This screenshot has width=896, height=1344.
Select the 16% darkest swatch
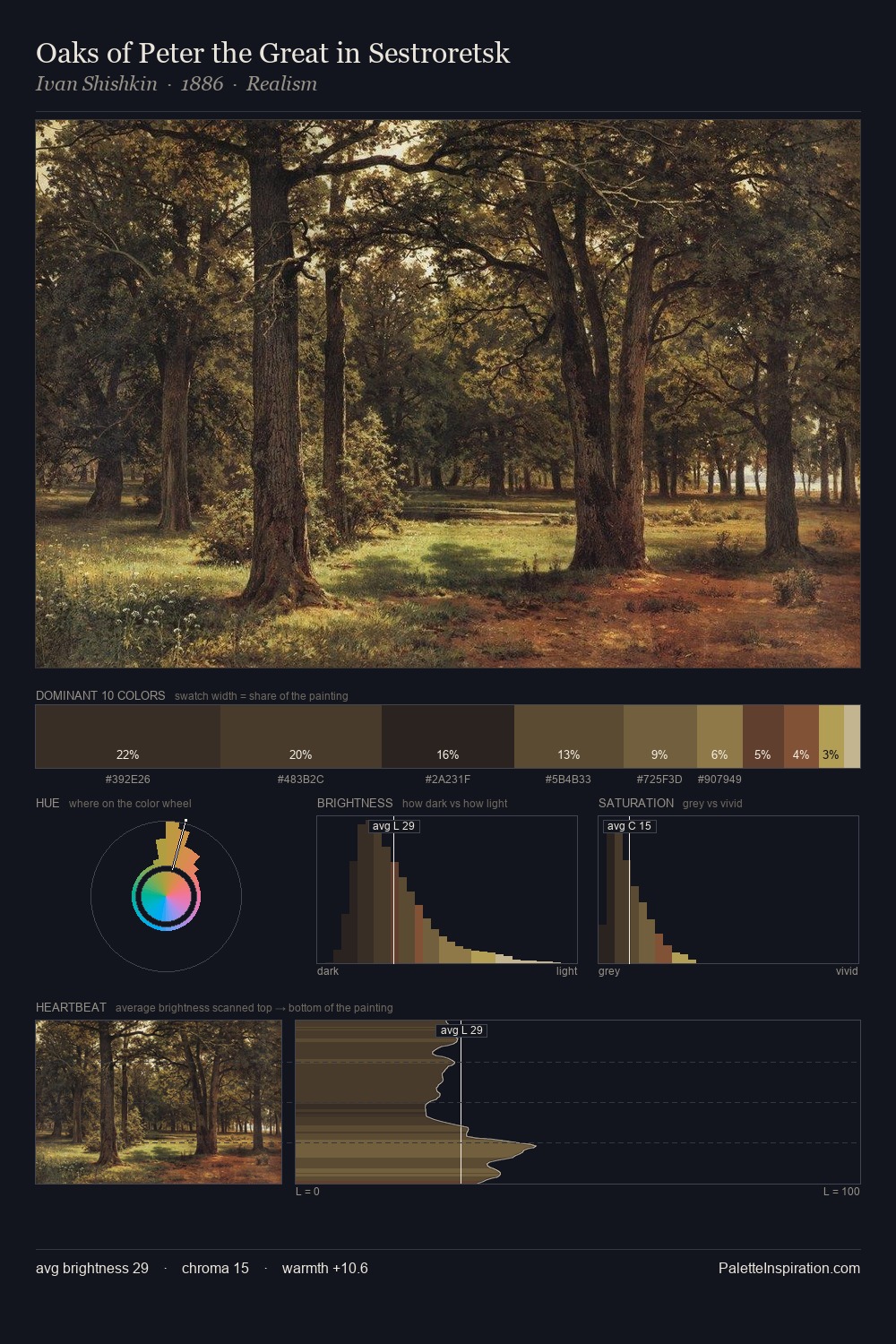[x=448, y=737]
